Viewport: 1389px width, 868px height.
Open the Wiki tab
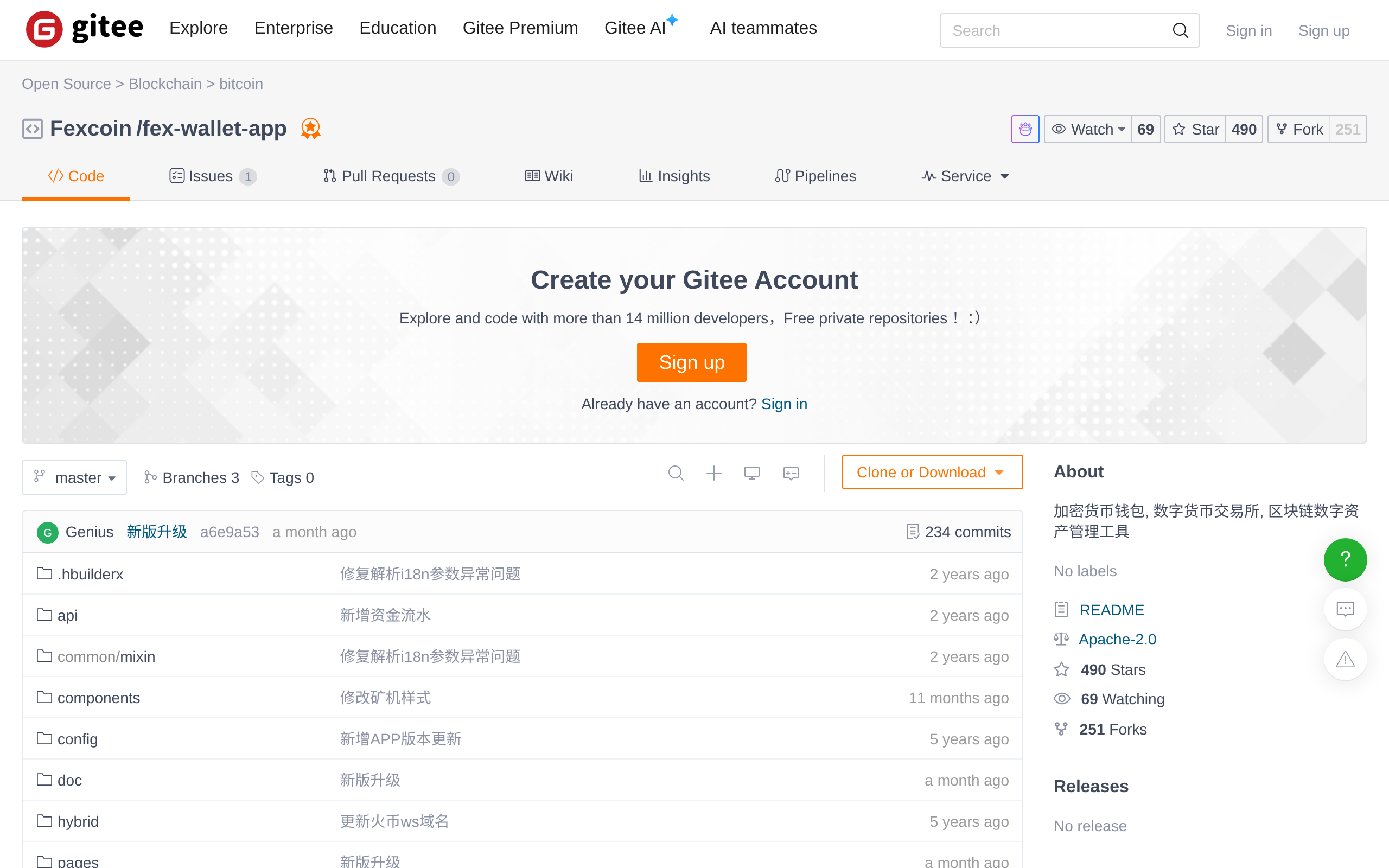pos(549,176)
